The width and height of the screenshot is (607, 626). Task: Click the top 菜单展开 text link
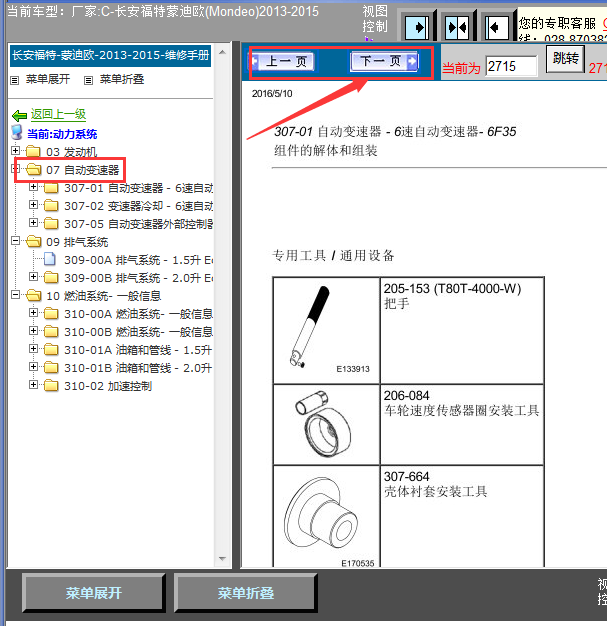(x=48, y=79)
